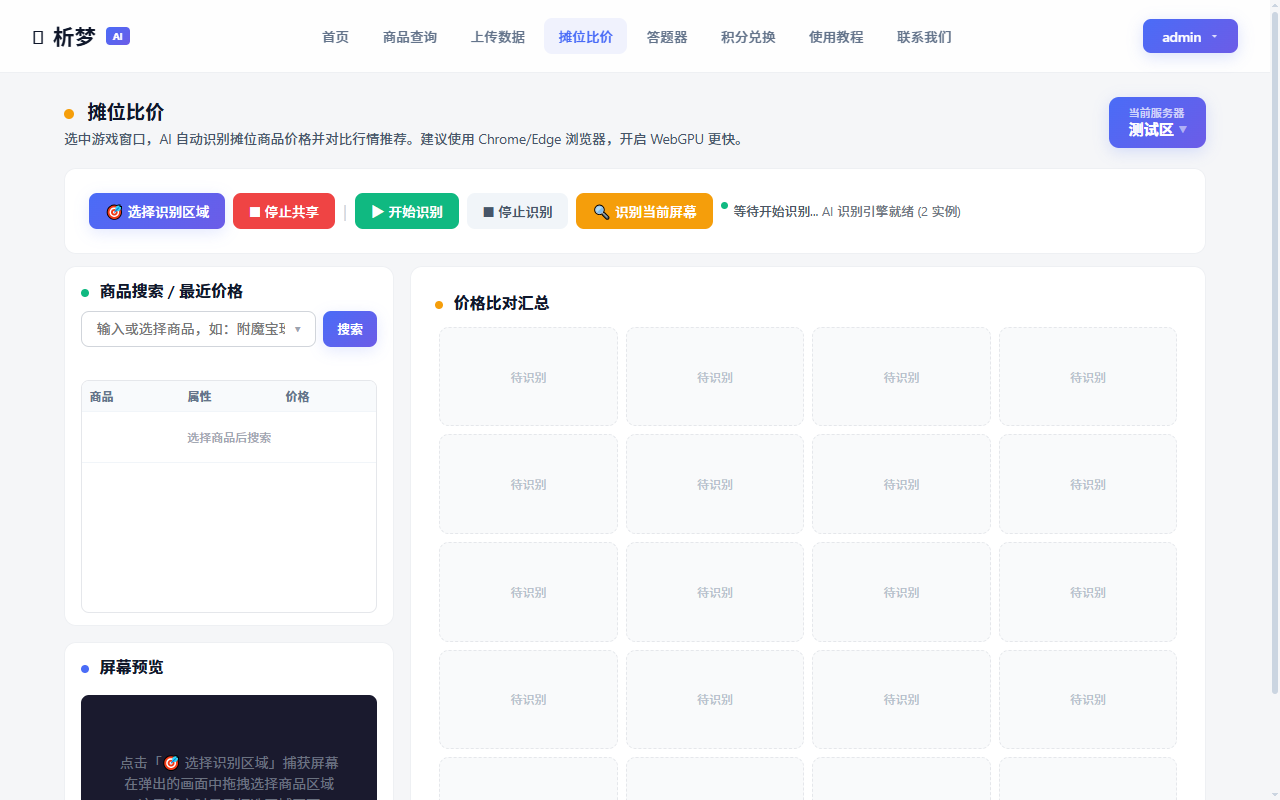The height and width of the screenshot is (800, 1280).
Task: Click the 选择识别区域 target button
Action: (157, 211)
